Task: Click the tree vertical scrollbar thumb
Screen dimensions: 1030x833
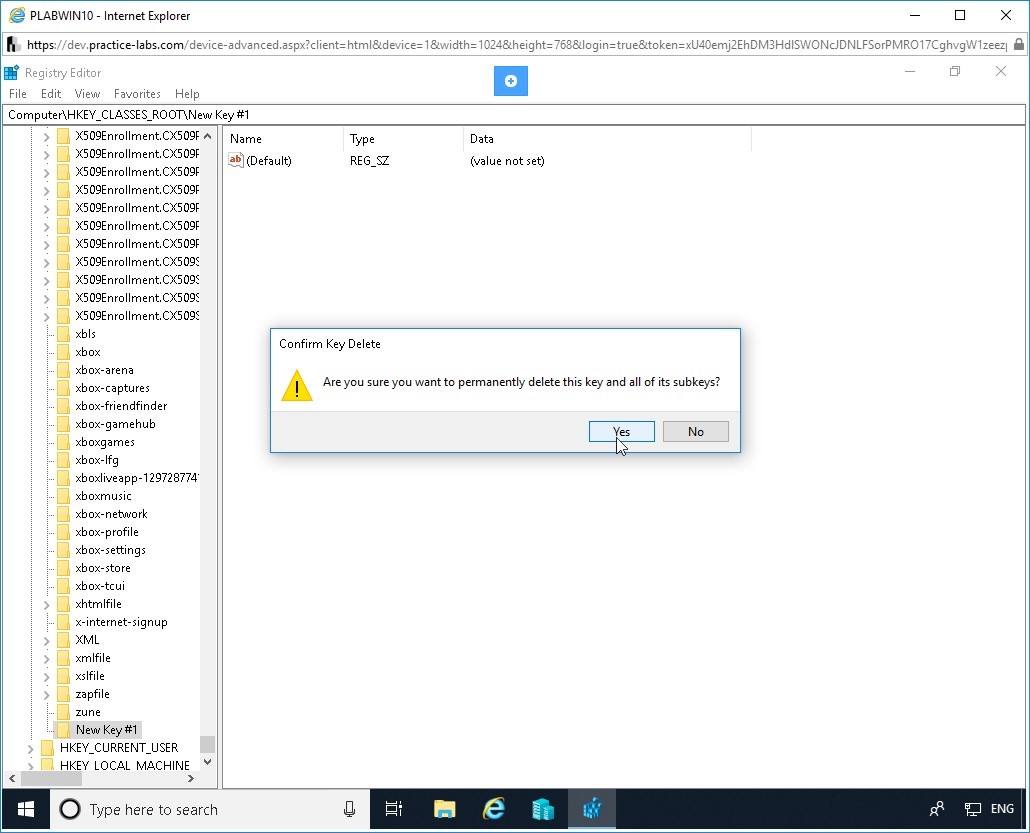Action: pyautogui.click(x=208, y=744)
